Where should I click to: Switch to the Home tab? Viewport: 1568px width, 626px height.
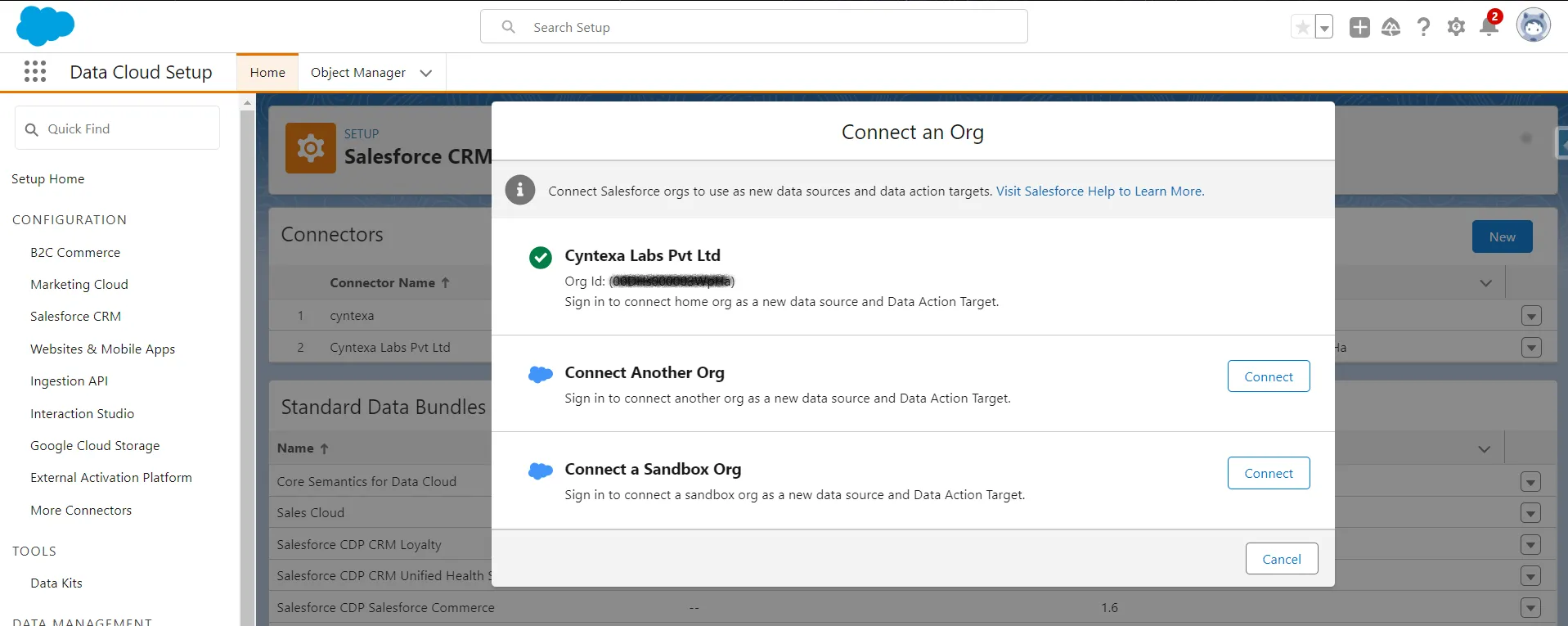coord(267,73)
